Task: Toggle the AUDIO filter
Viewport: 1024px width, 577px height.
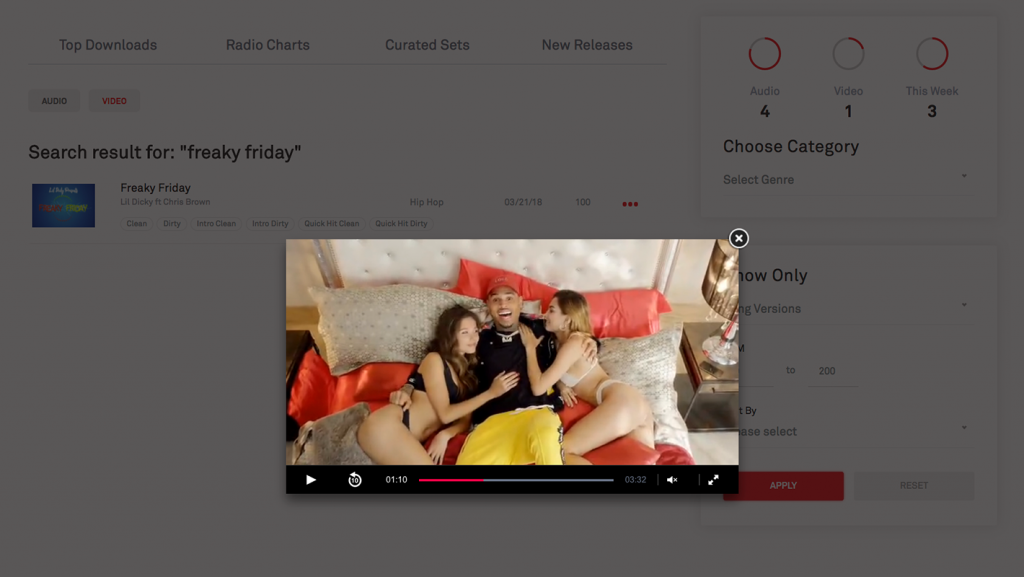Action: (54, 101)
